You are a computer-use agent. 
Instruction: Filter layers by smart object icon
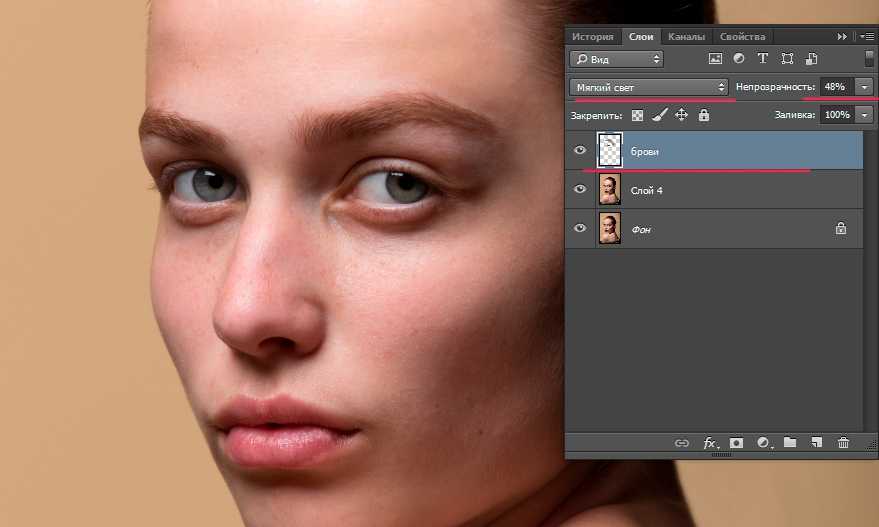click(811, 59)
